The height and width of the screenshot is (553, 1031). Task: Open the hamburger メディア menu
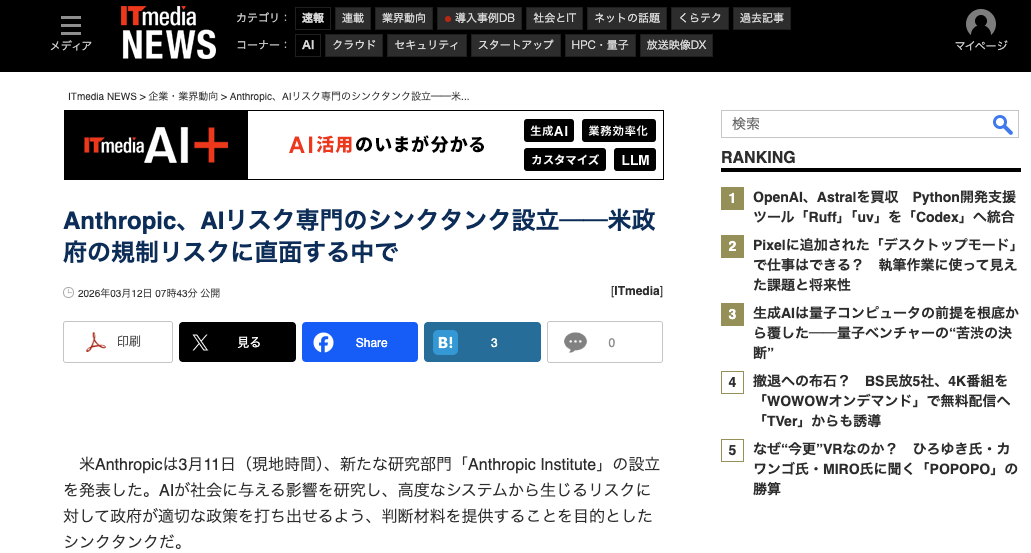pos(71,33)
